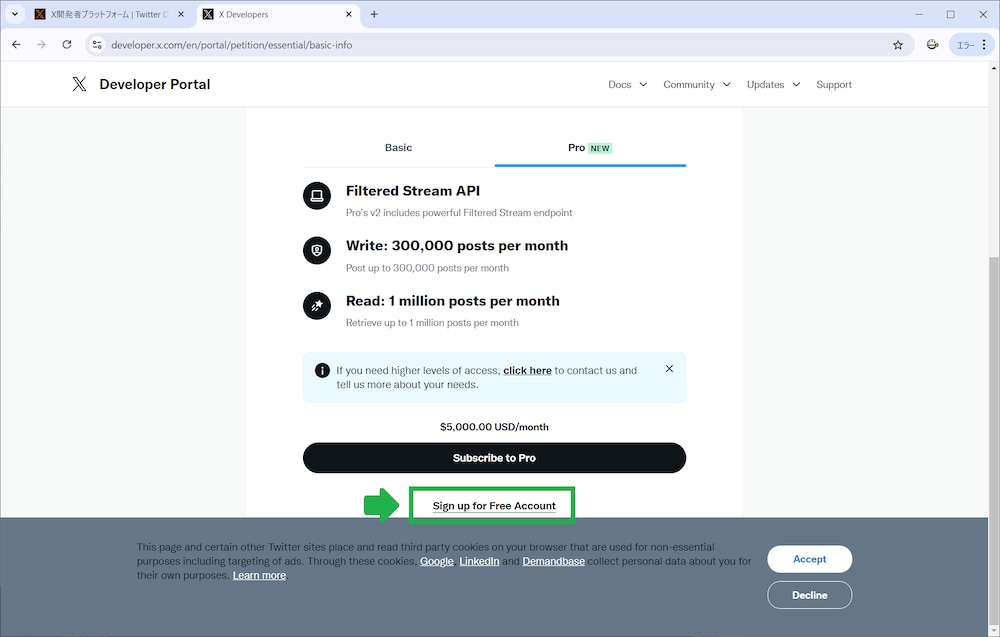
Task: Click Sign up for Free Account
Action: pyautogui.click(x=494, y=506)
